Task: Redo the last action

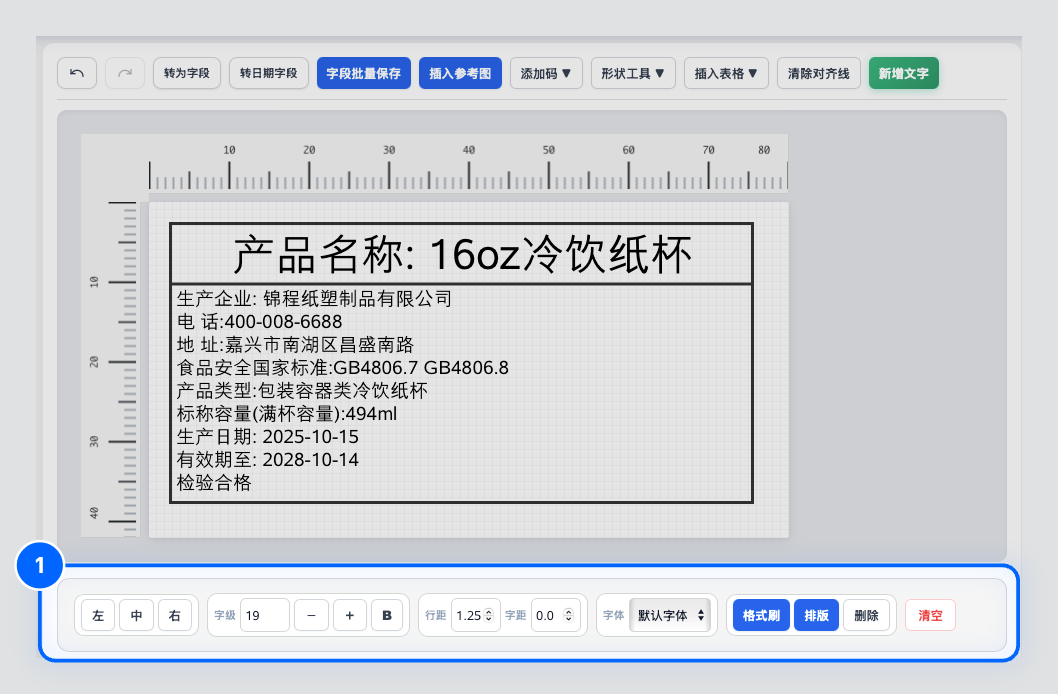Action: click(x=124, y=72)
